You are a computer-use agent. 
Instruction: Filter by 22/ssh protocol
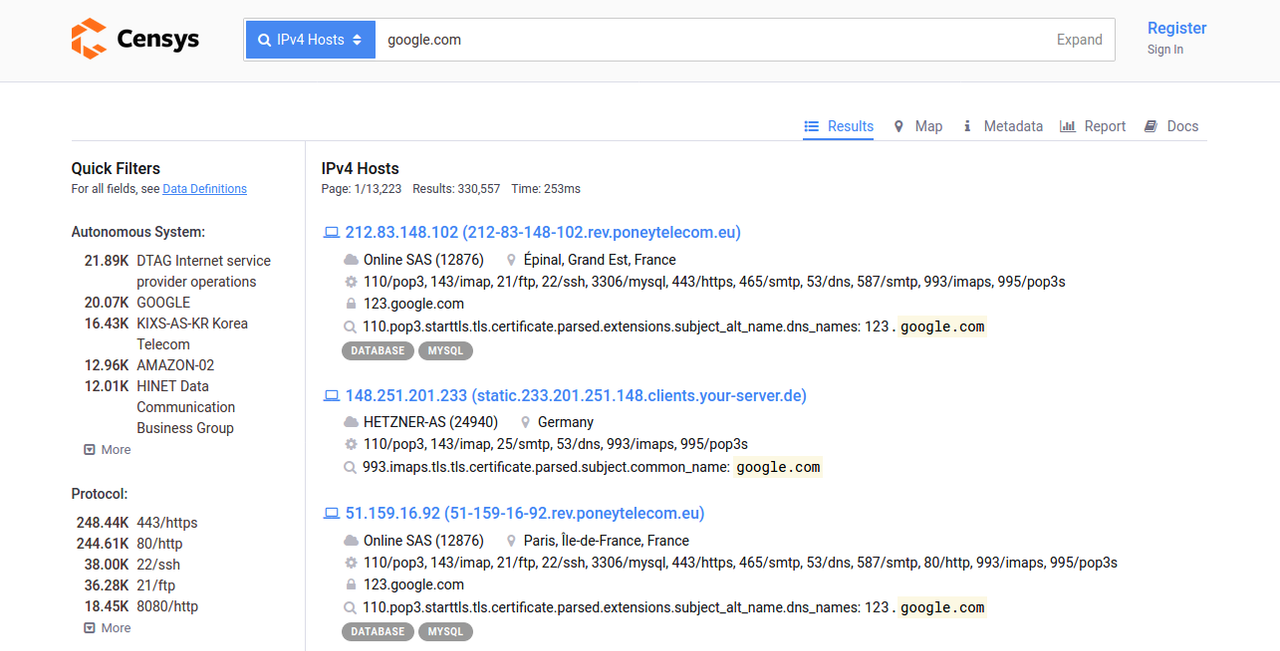click(159, 564)
